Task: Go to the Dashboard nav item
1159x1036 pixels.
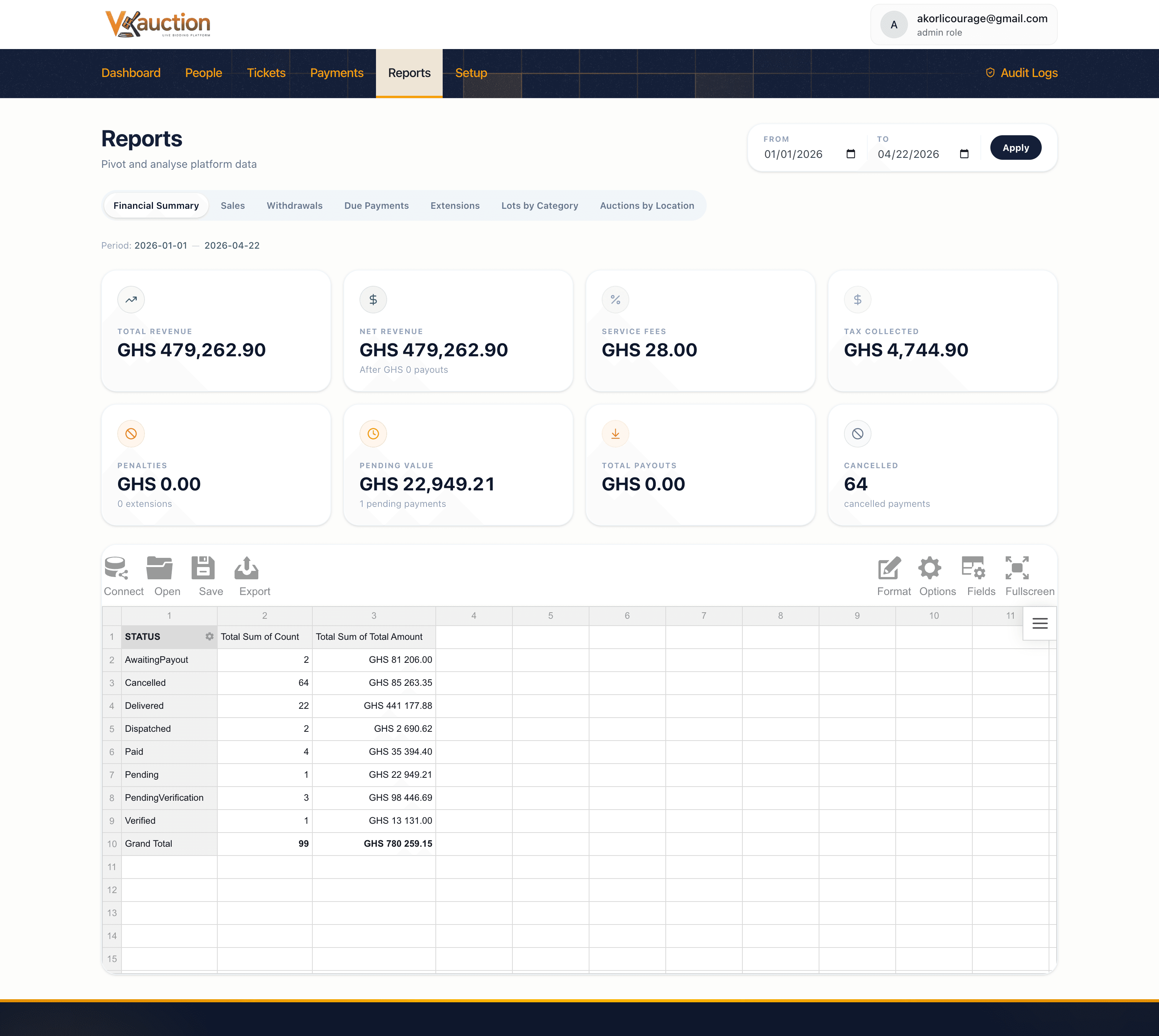Action: (x=131, y=73)
